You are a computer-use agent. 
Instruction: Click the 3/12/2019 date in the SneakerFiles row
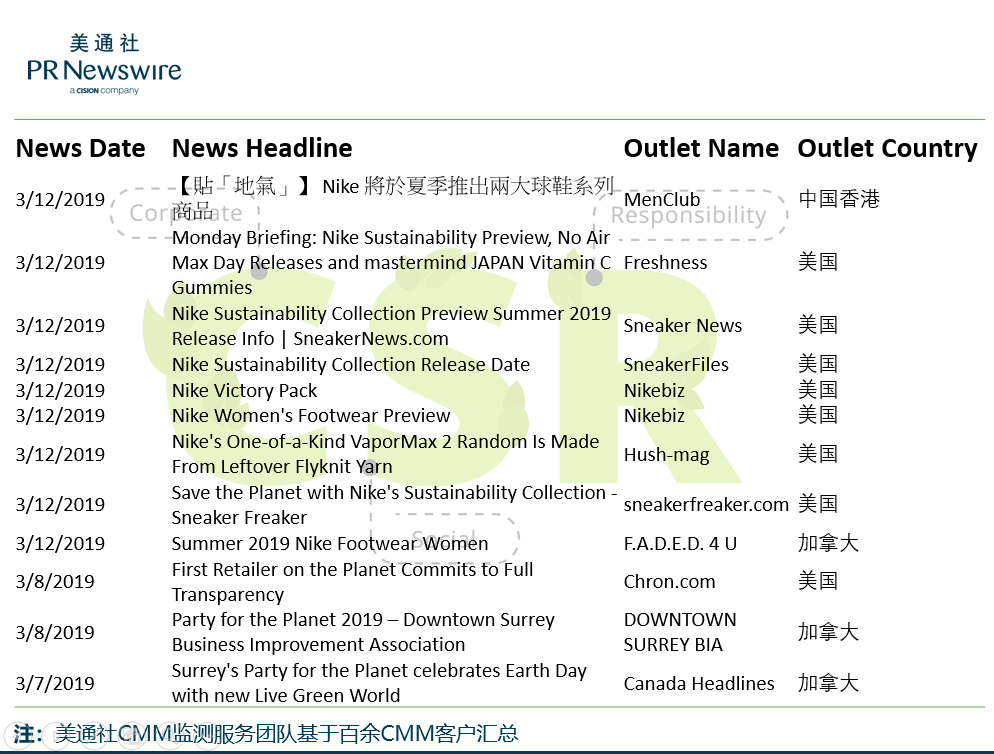point(60,365)
